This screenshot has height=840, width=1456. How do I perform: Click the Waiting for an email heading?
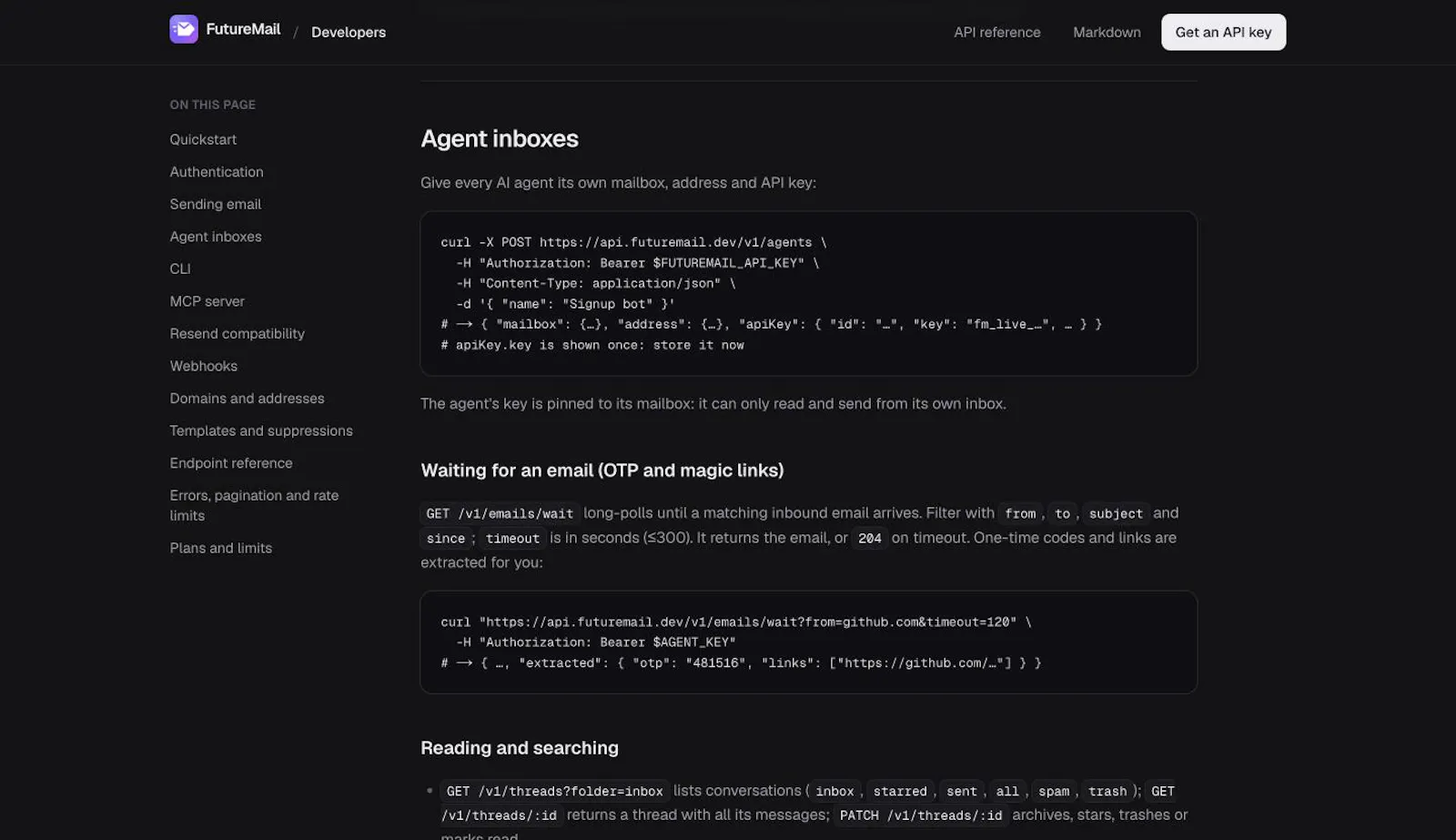click(602, 471)
